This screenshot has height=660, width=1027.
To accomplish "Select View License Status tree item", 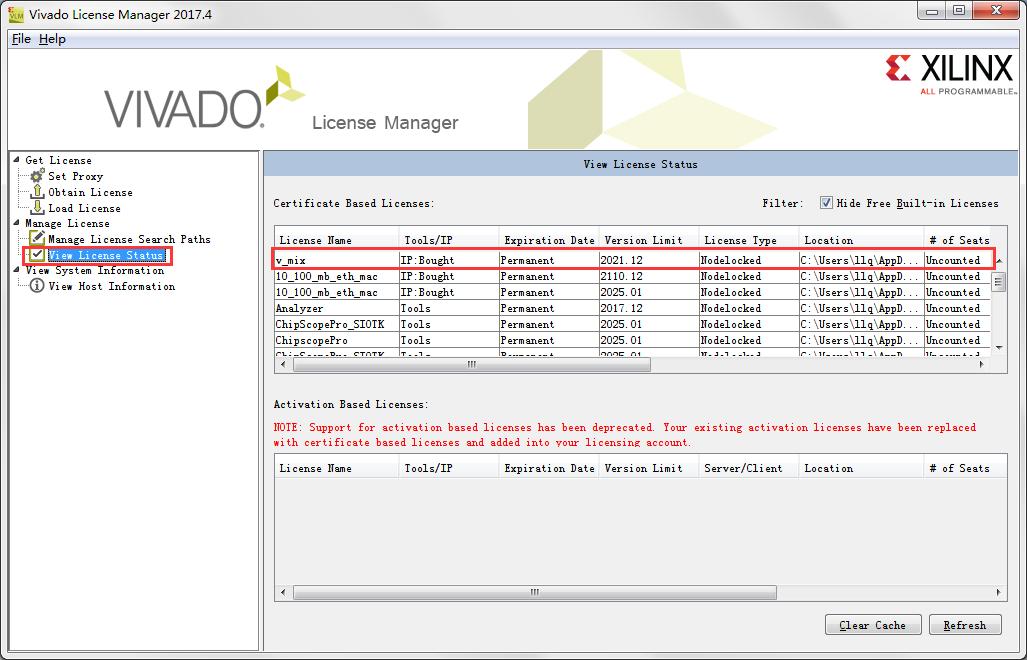I will click(x=106, y=255).
